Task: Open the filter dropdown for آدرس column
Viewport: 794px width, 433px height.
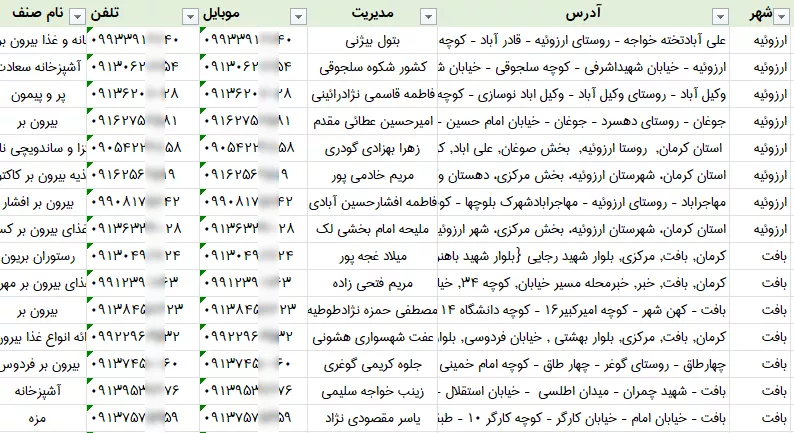Action: [720, 17]
